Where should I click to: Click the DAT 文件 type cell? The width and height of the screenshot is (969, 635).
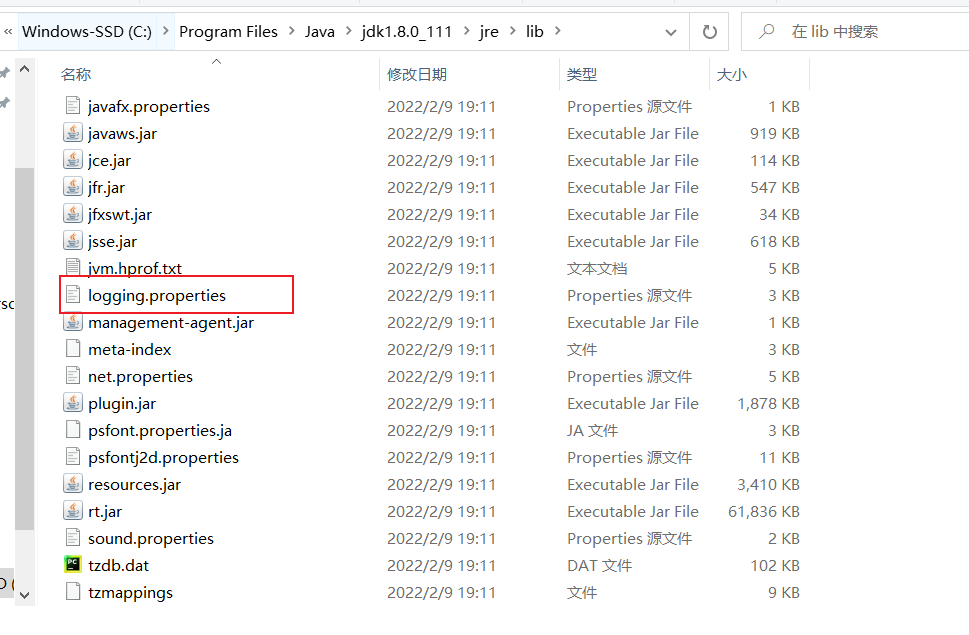(599, 565)
